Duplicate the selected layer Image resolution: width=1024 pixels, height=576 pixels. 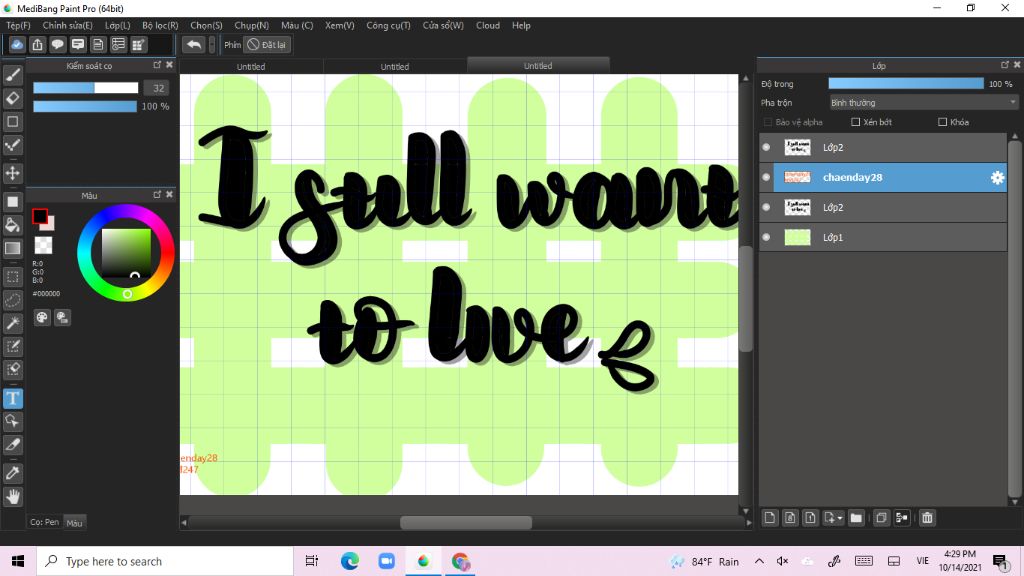(x=881, y=518)
